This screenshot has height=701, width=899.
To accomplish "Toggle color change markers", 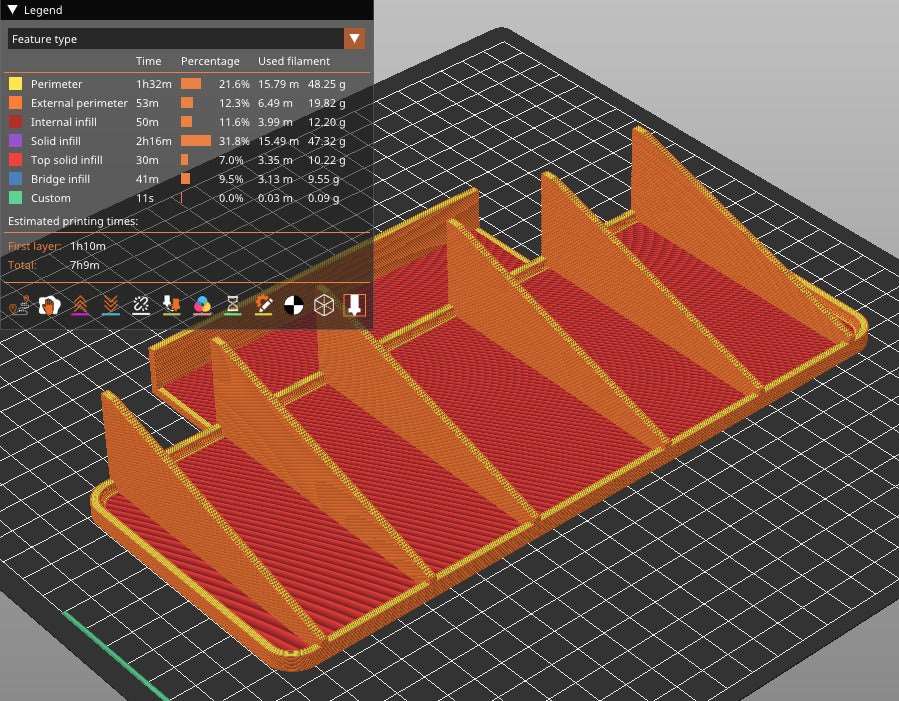I will point(202,306).
